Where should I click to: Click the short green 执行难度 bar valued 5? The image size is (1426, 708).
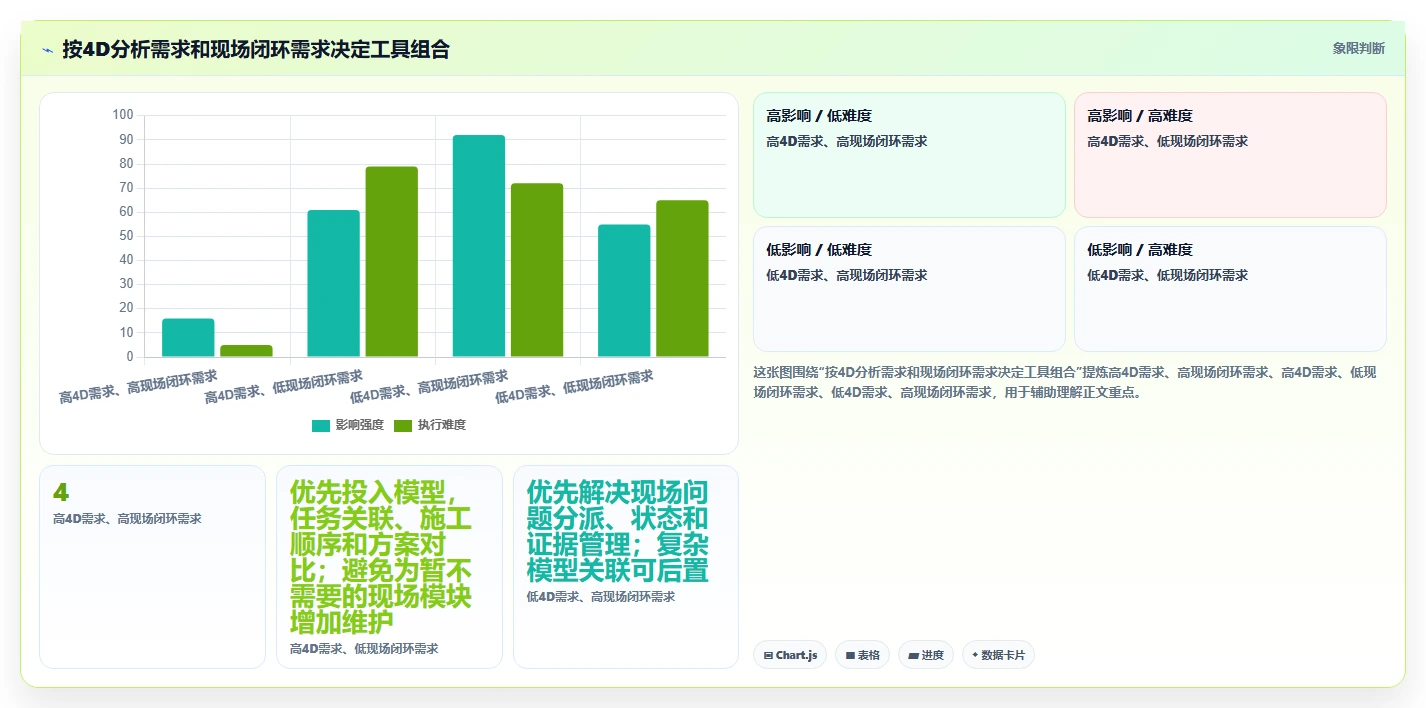[246, 351]
